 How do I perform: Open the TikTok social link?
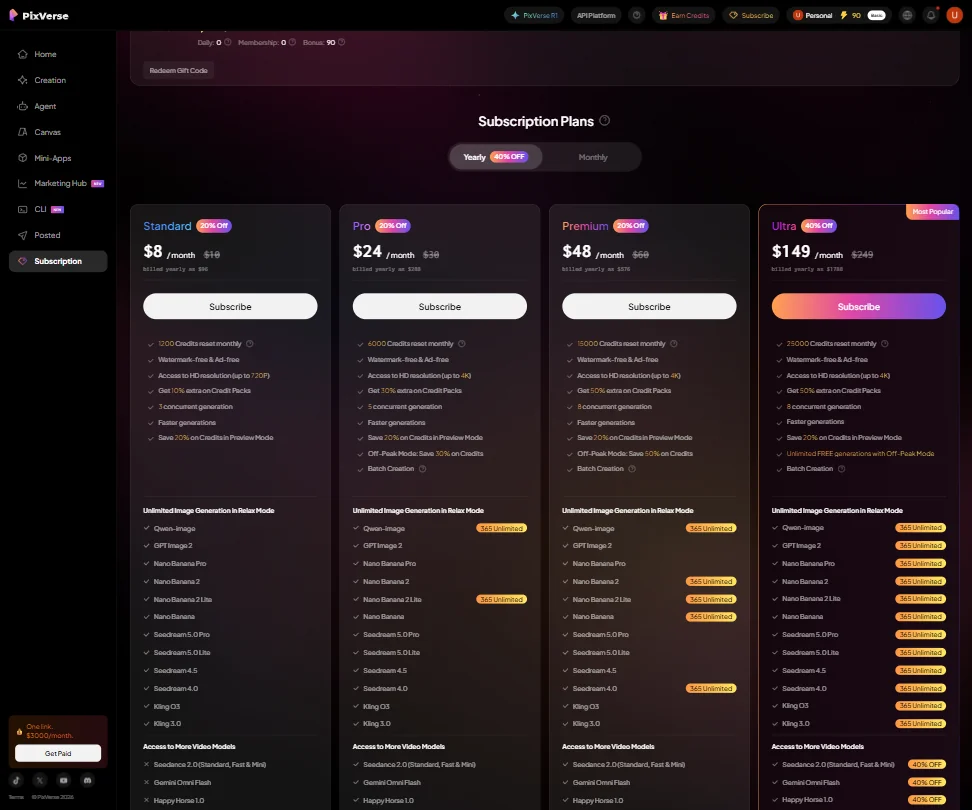17,780
